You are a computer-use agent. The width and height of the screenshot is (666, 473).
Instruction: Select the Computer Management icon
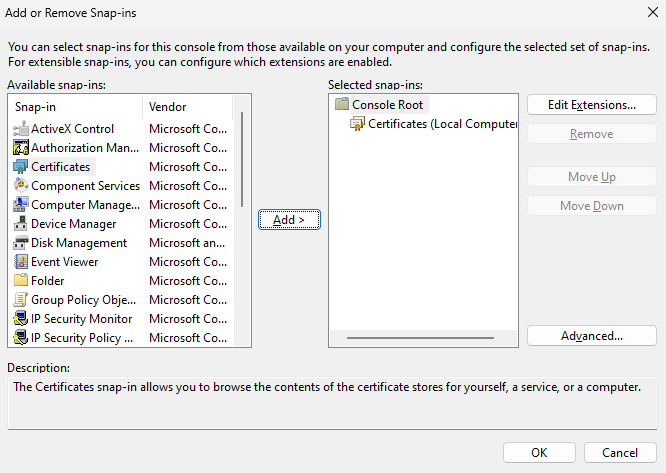20,205
